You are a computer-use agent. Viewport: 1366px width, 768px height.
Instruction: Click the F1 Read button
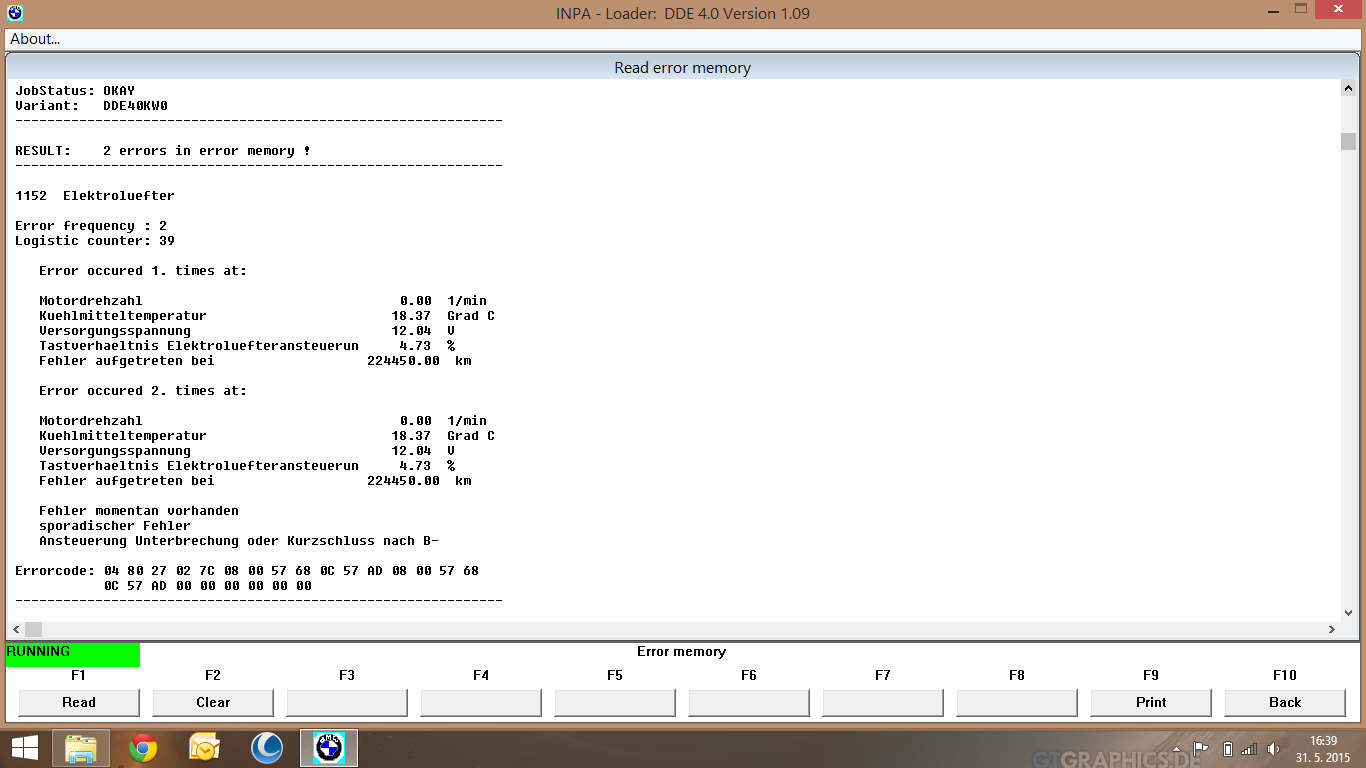click(79, 702)
